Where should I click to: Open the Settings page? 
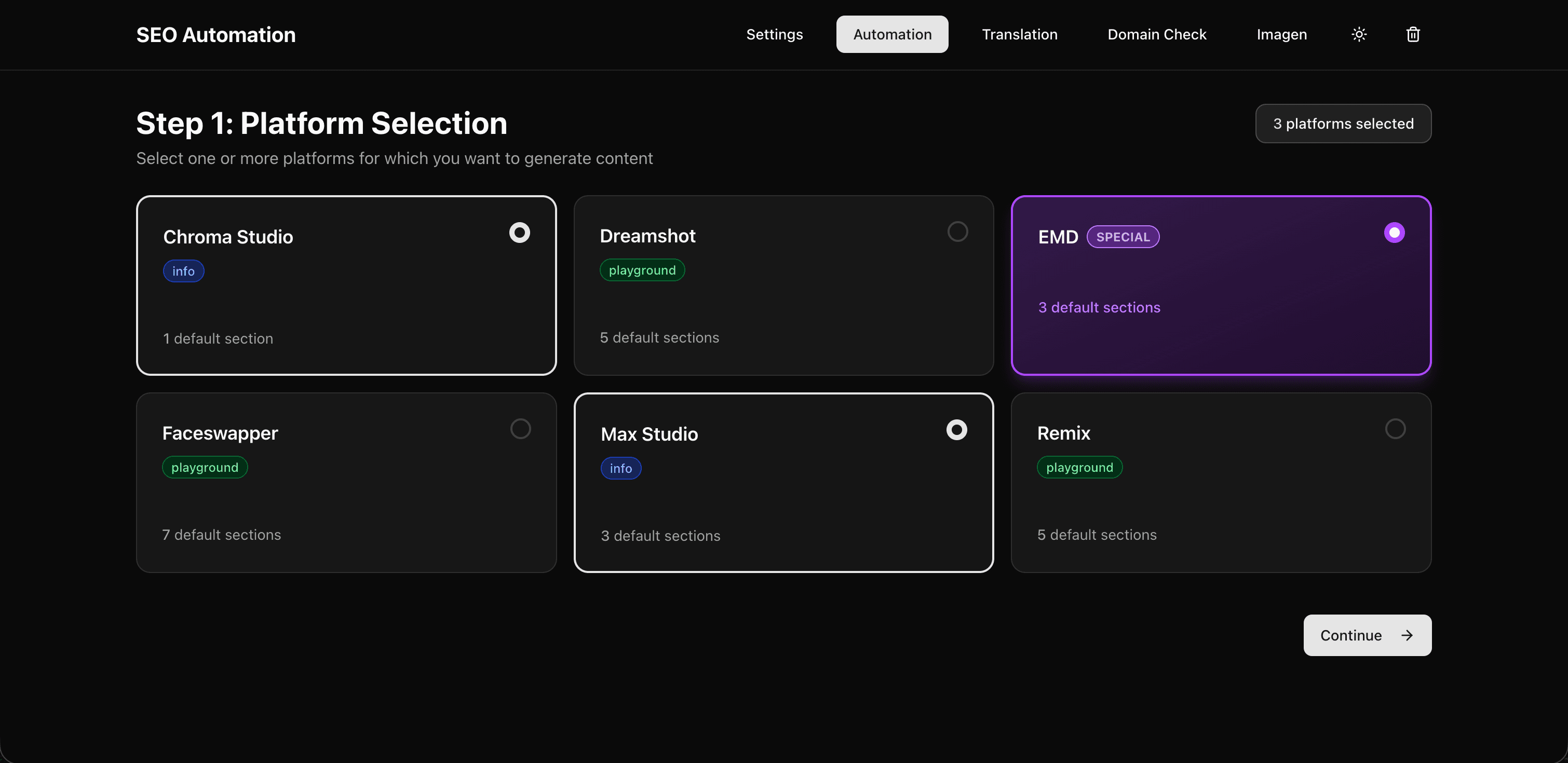[x=774, y=34]
